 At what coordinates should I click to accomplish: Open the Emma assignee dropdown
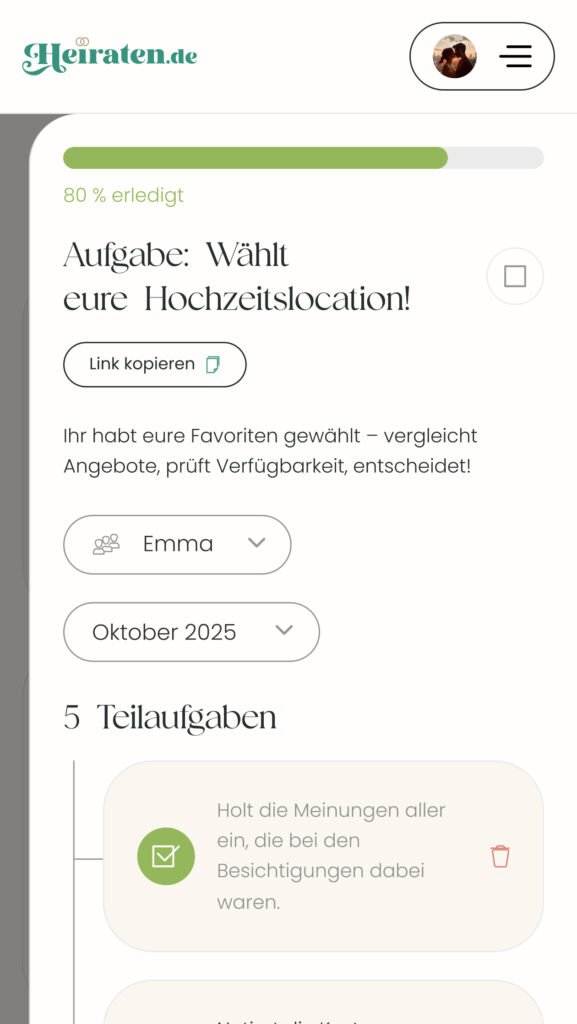[177, 544]
